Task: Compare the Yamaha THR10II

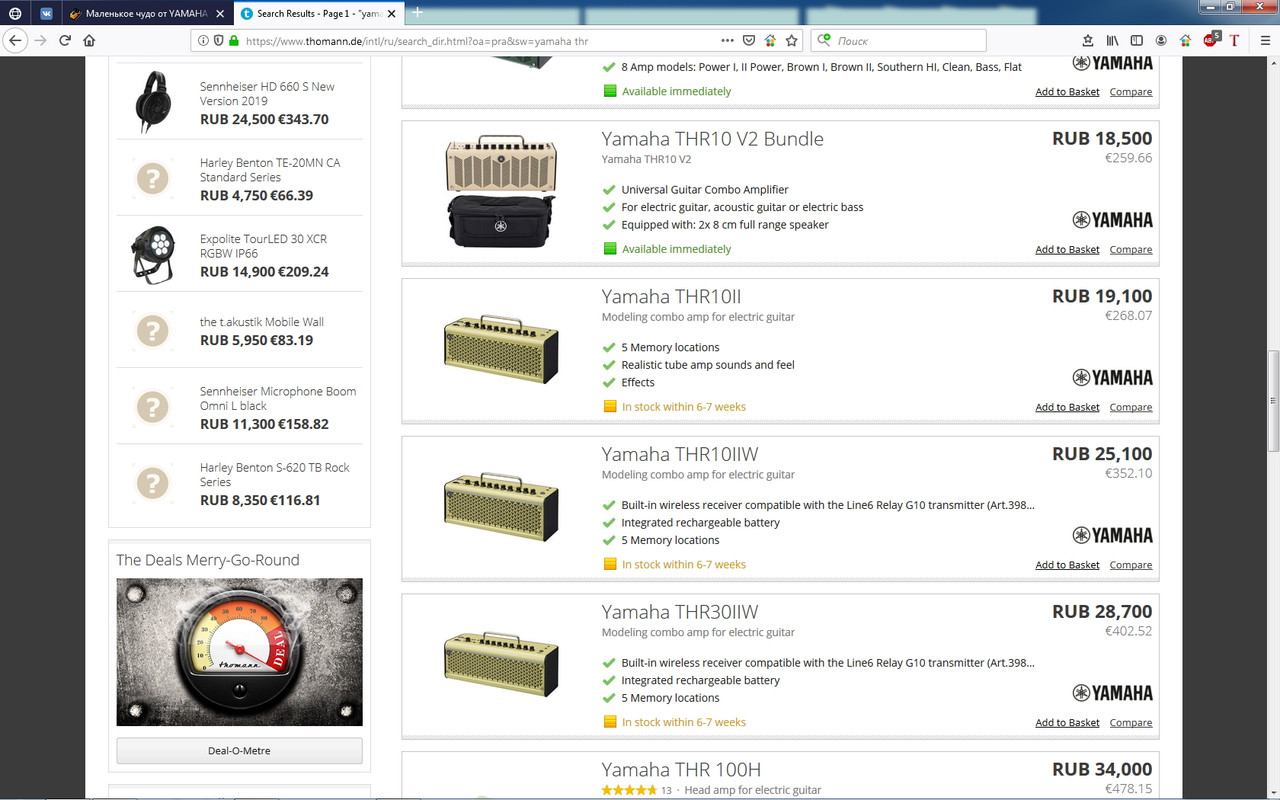Action: coord(1131,407)
